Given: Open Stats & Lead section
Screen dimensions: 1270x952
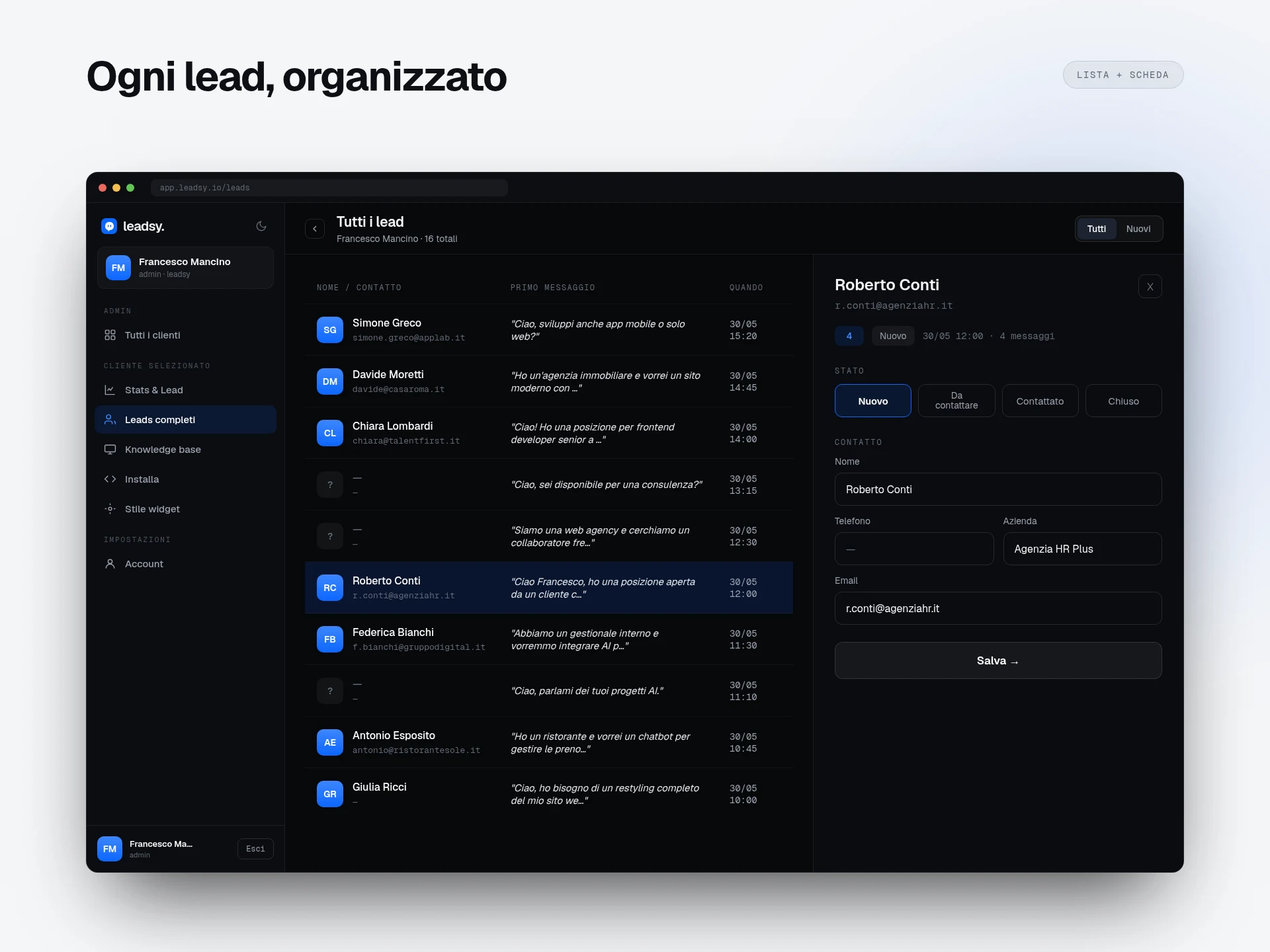Looking at the screenshot, I should point(185,390).
